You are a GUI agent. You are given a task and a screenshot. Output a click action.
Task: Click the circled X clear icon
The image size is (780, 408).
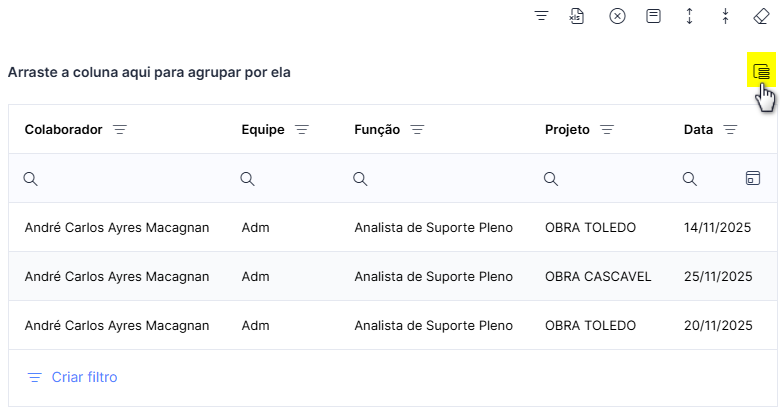click(617, 16)
